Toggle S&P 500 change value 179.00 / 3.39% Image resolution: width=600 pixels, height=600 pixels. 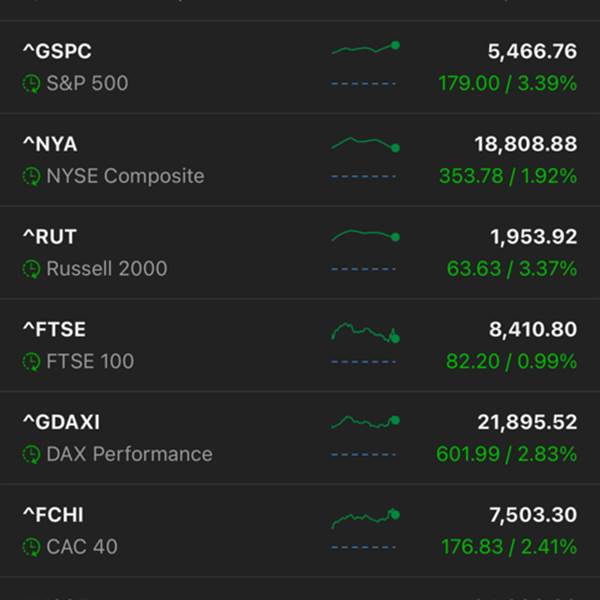click(x=507, y=83)
